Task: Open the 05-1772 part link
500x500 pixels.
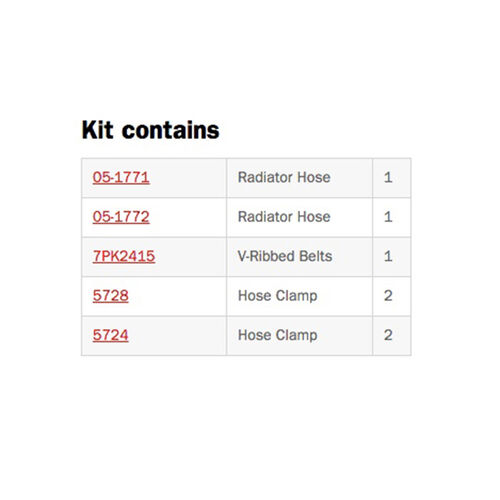Action: coord(121,217)
